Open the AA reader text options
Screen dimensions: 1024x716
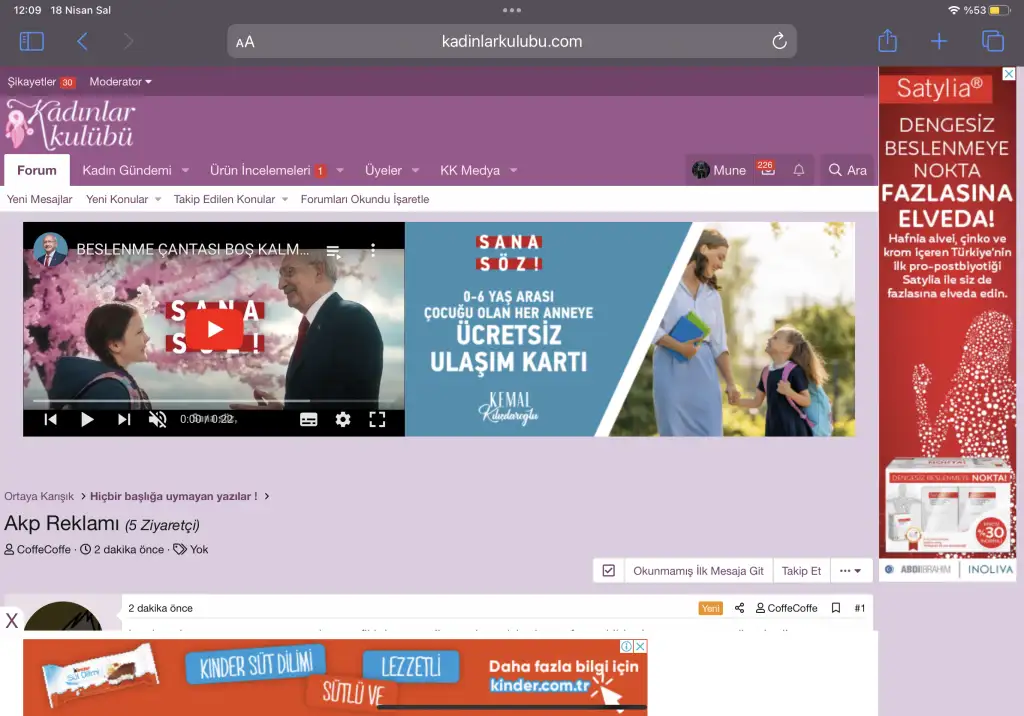pos(245,42)
